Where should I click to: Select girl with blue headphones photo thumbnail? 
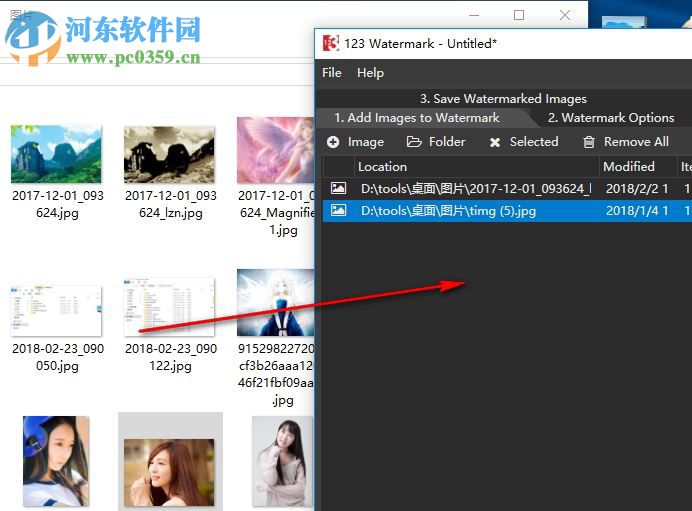coord(56,461)
